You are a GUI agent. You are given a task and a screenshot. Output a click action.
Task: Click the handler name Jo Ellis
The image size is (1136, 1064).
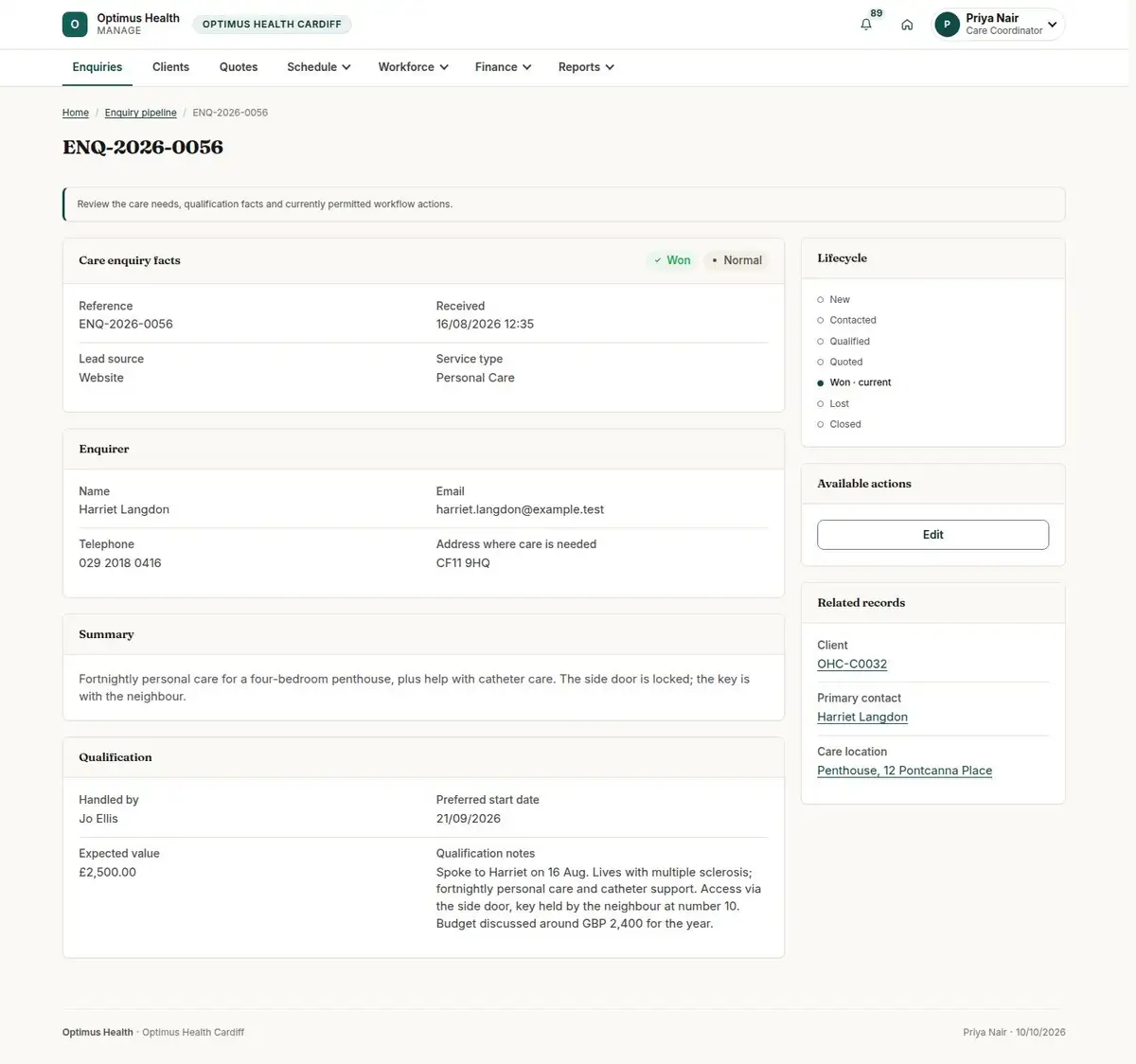[x=98, y=819]
